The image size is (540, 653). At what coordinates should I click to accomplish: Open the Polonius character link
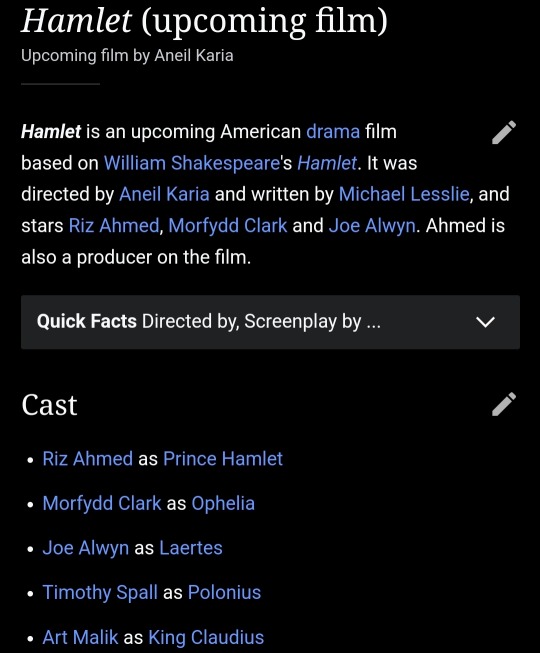(x=224, y=593)
